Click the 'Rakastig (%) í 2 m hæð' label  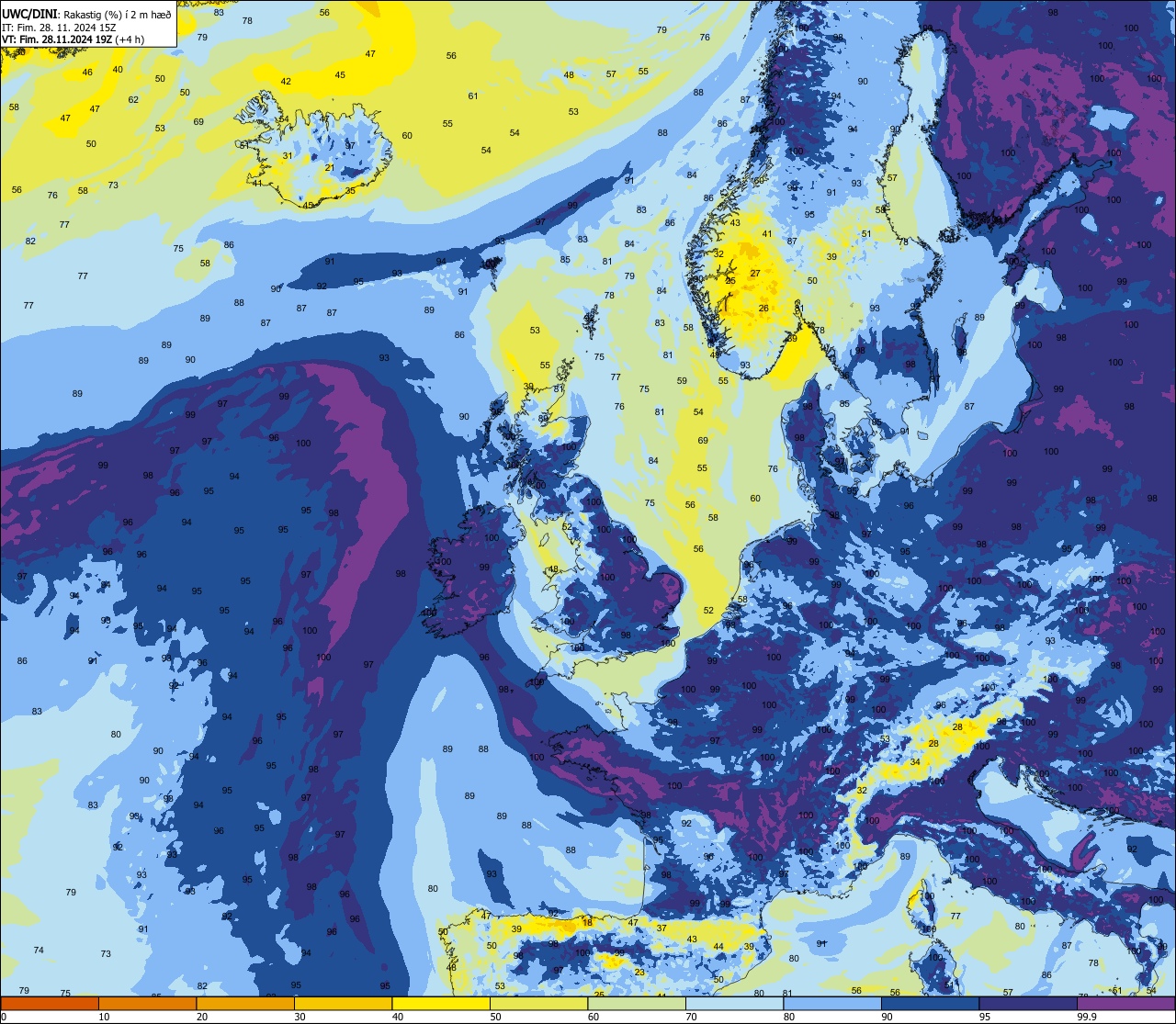coord(118,14)
